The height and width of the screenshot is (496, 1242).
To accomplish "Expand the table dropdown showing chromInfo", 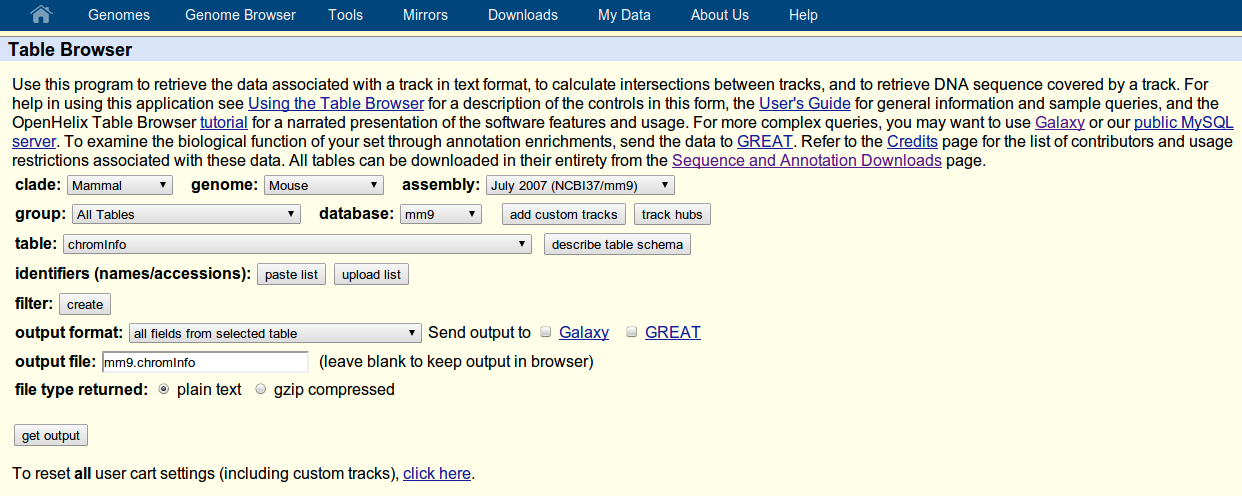I will pyautogui.click(x=297, y=244).
